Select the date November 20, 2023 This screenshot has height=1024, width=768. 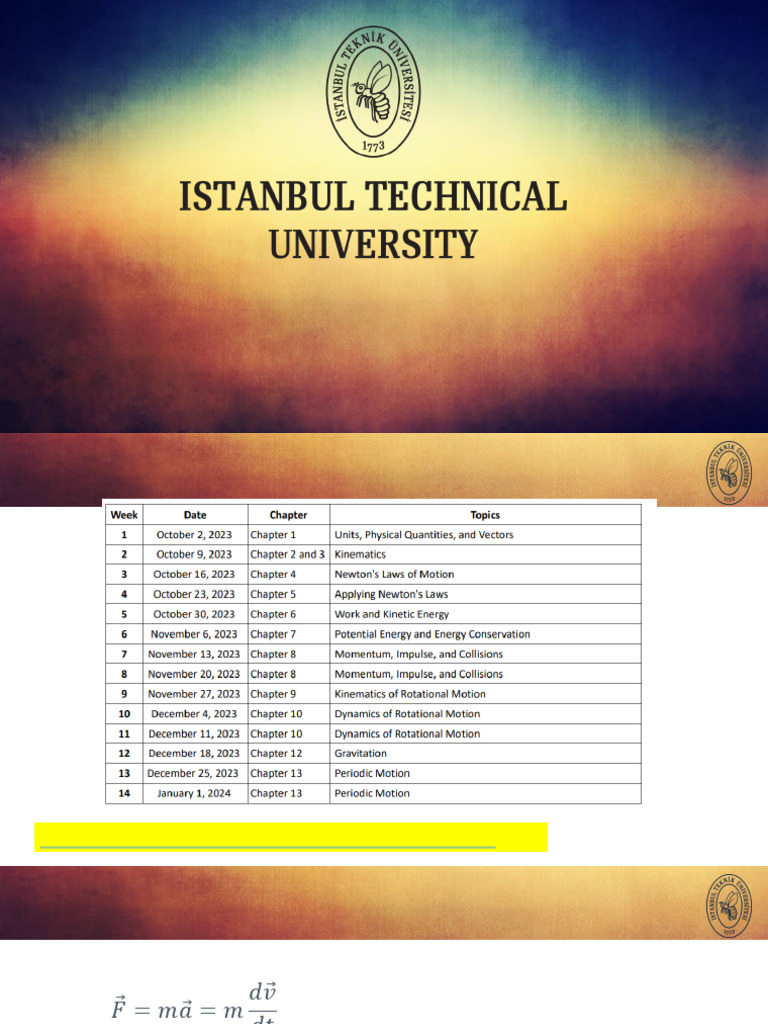pyautogui.click(x=194, y=674)
